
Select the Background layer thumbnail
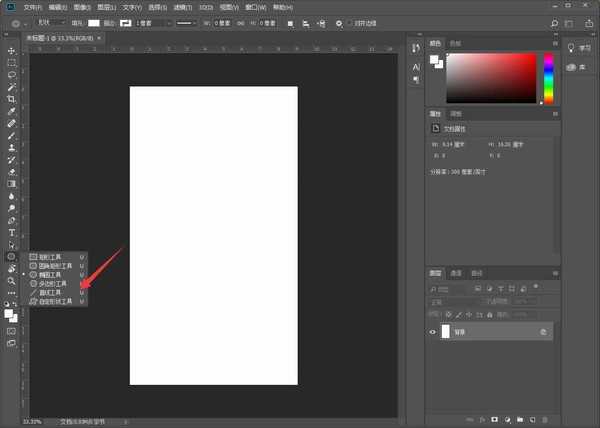click(x=446, y=331)
